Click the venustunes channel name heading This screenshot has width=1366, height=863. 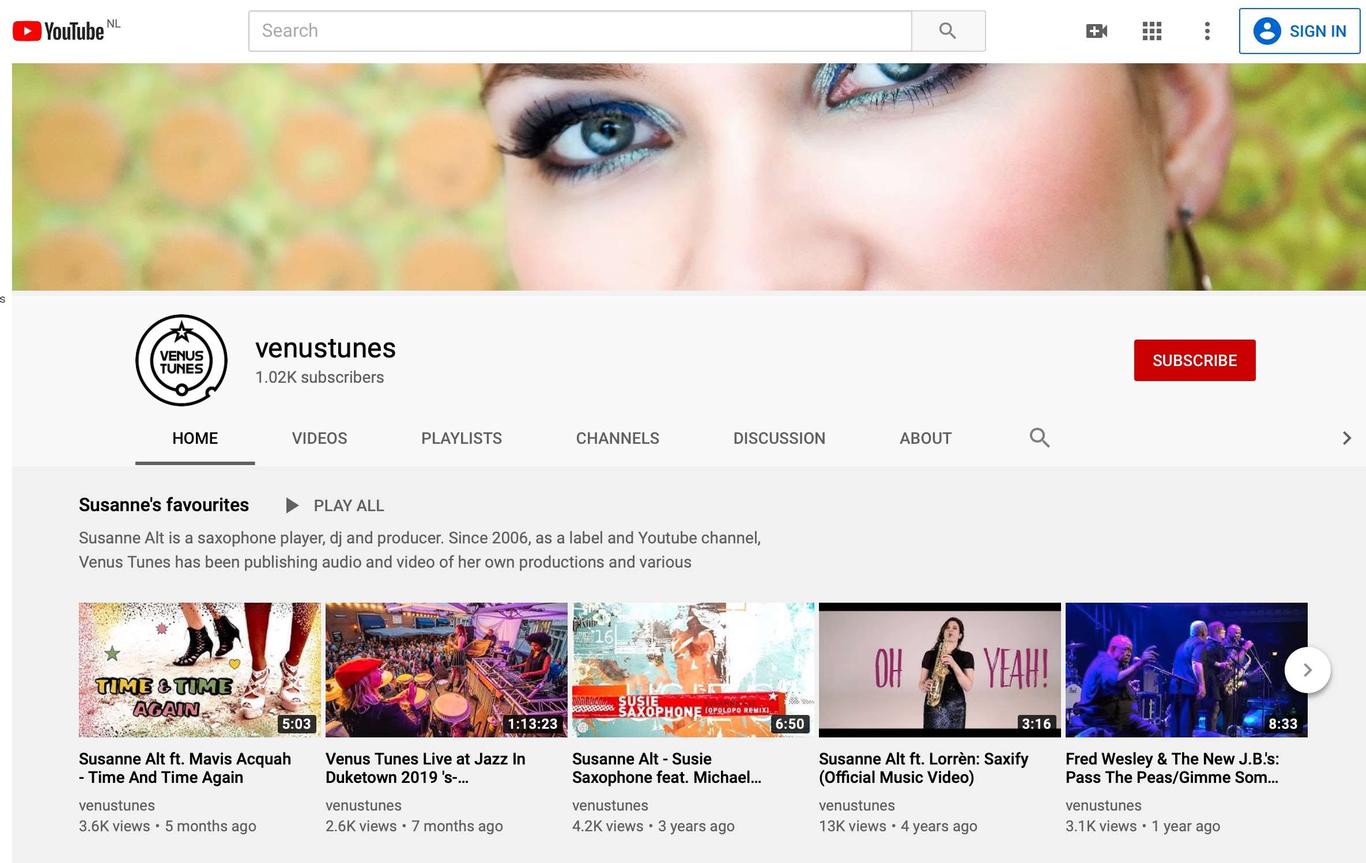325,348
